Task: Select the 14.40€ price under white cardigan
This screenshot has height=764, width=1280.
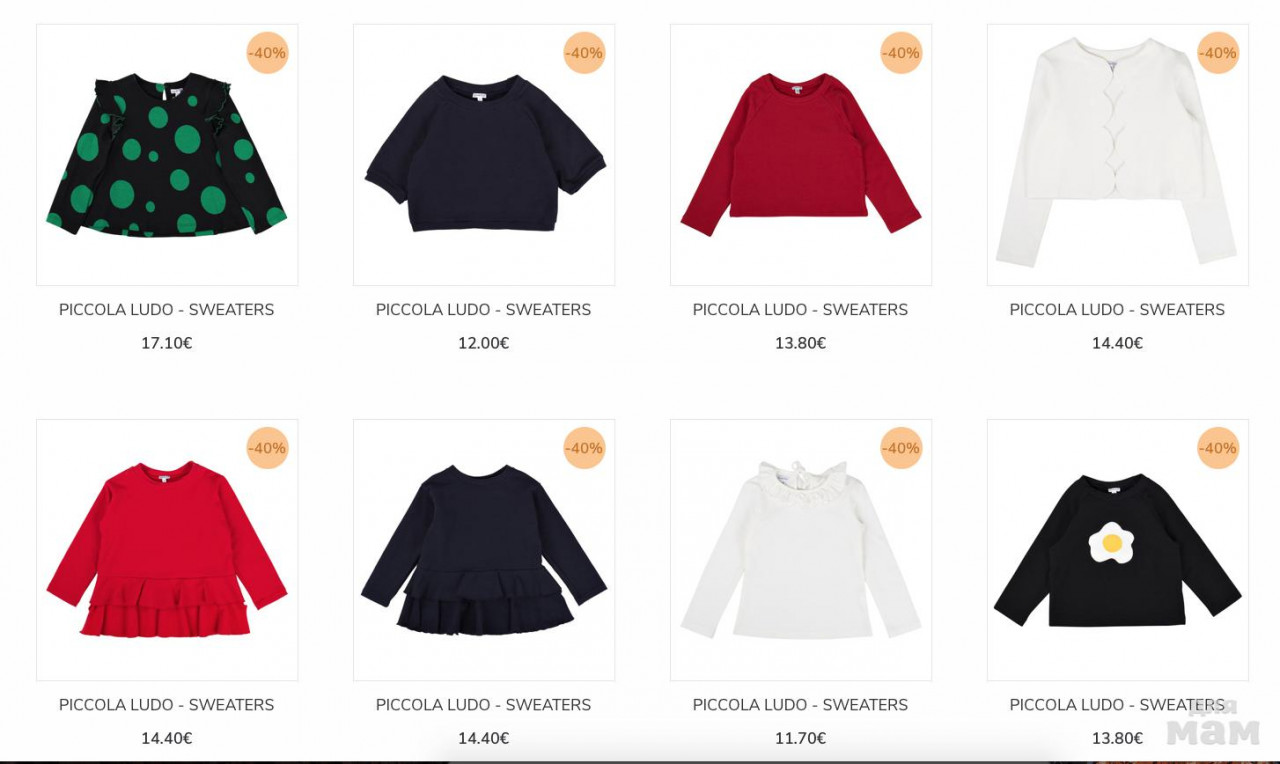Action: coord(1118,343)
